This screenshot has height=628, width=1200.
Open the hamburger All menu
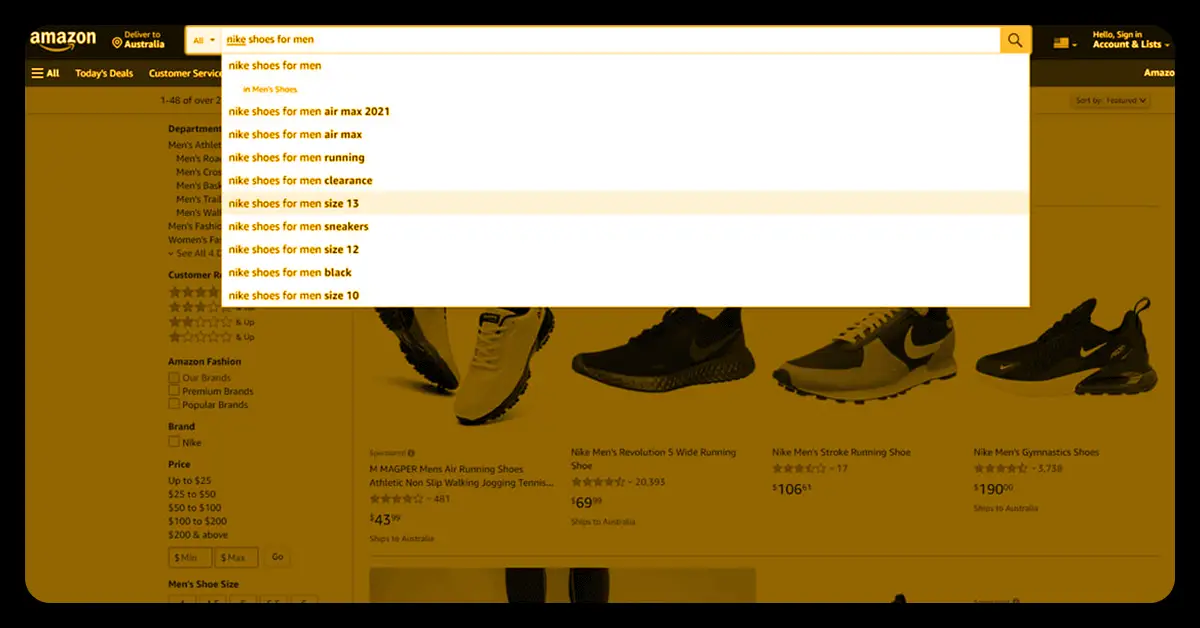tap(45, 73)
